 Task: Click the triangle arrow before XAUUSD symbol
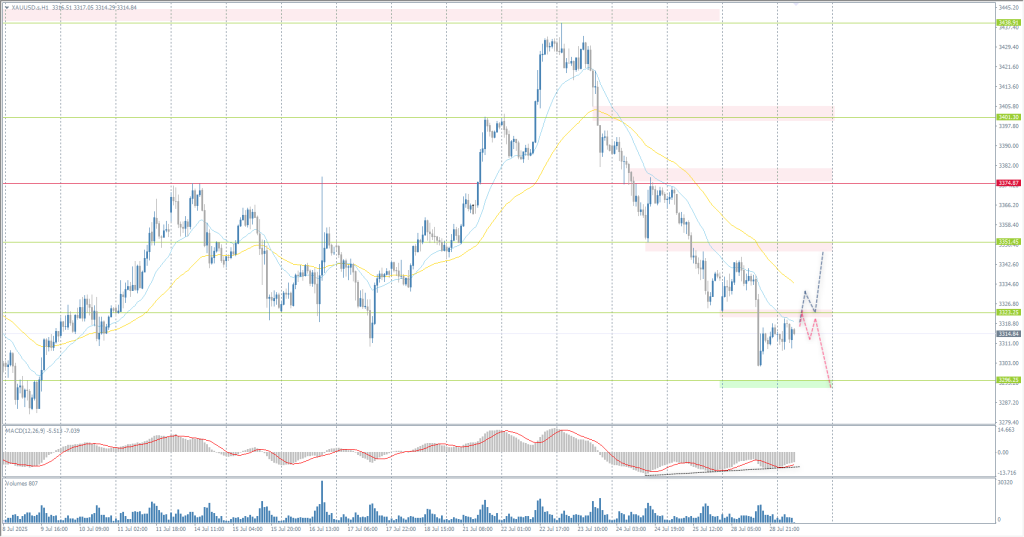pyautogui.click(x=7, y=7)
